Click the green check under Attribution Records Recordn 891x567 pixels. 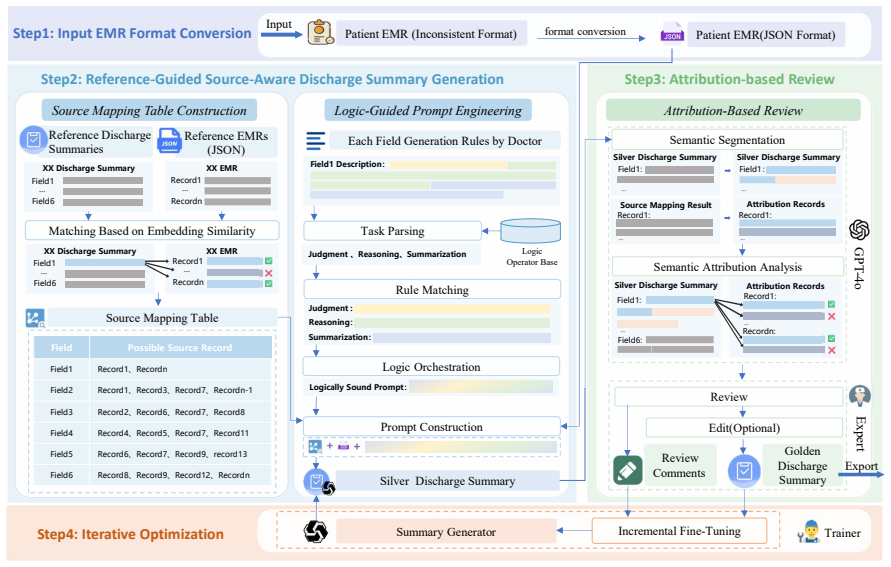pos(831,339)
